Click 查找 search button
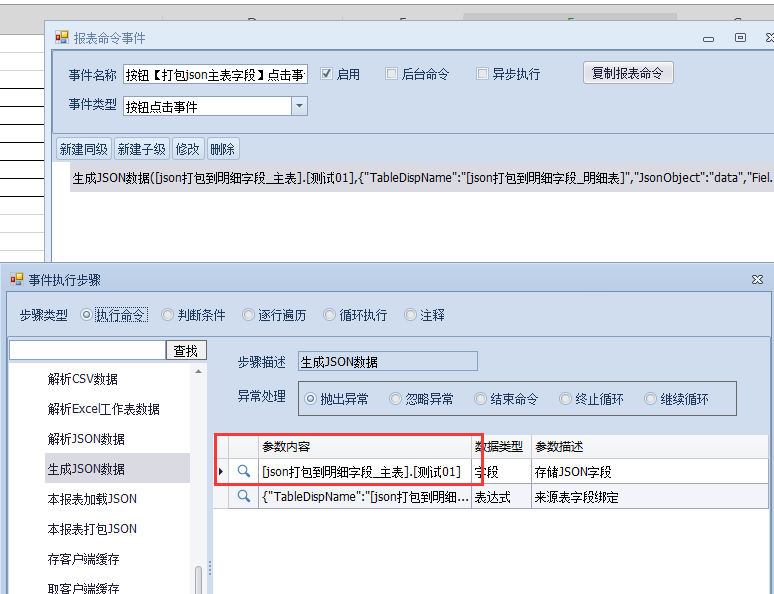The height and width of the screenshot is (594, 774). [x=186, y=351]
